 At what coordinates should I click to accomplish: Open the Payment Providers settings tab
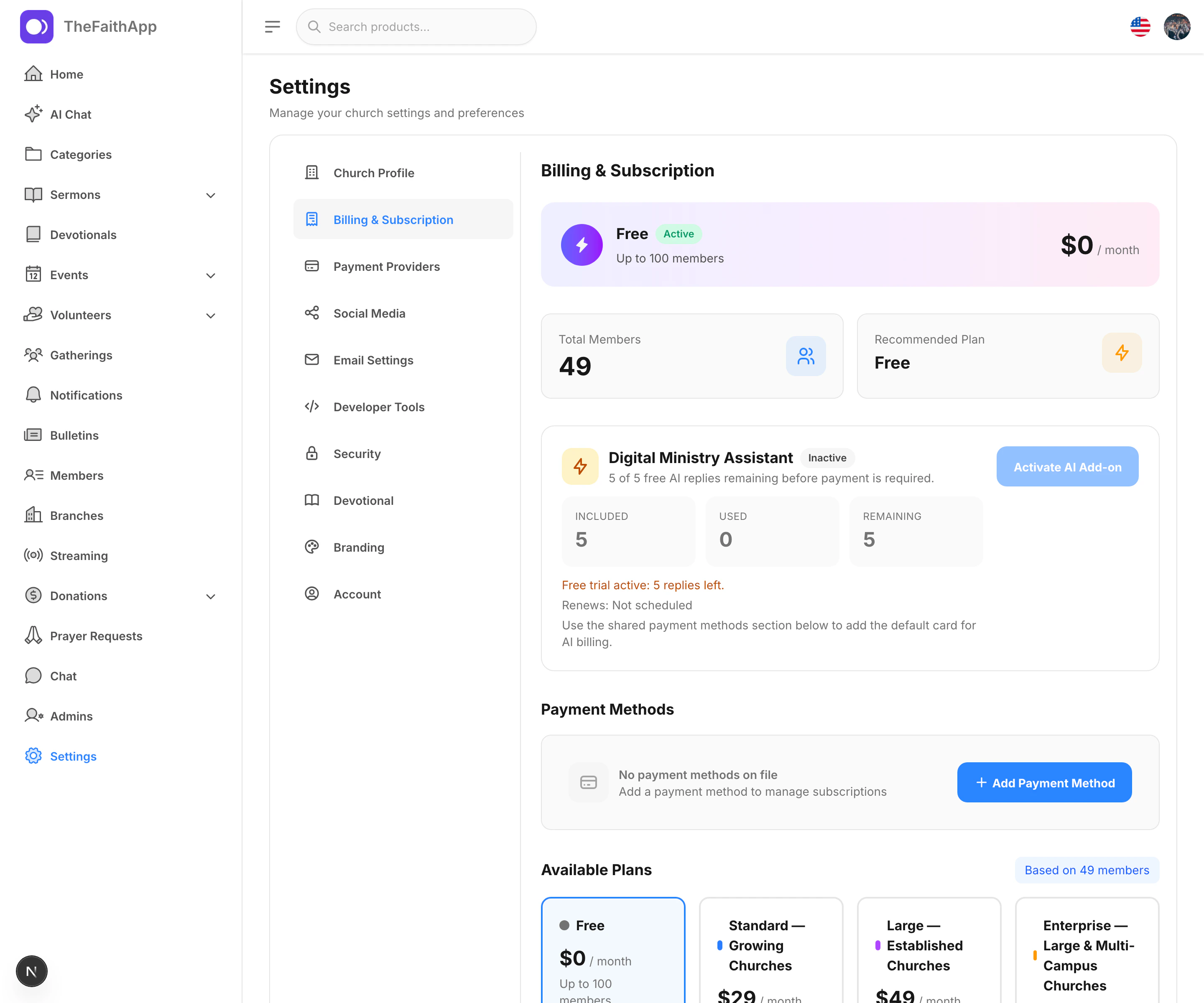click(403, 266)
